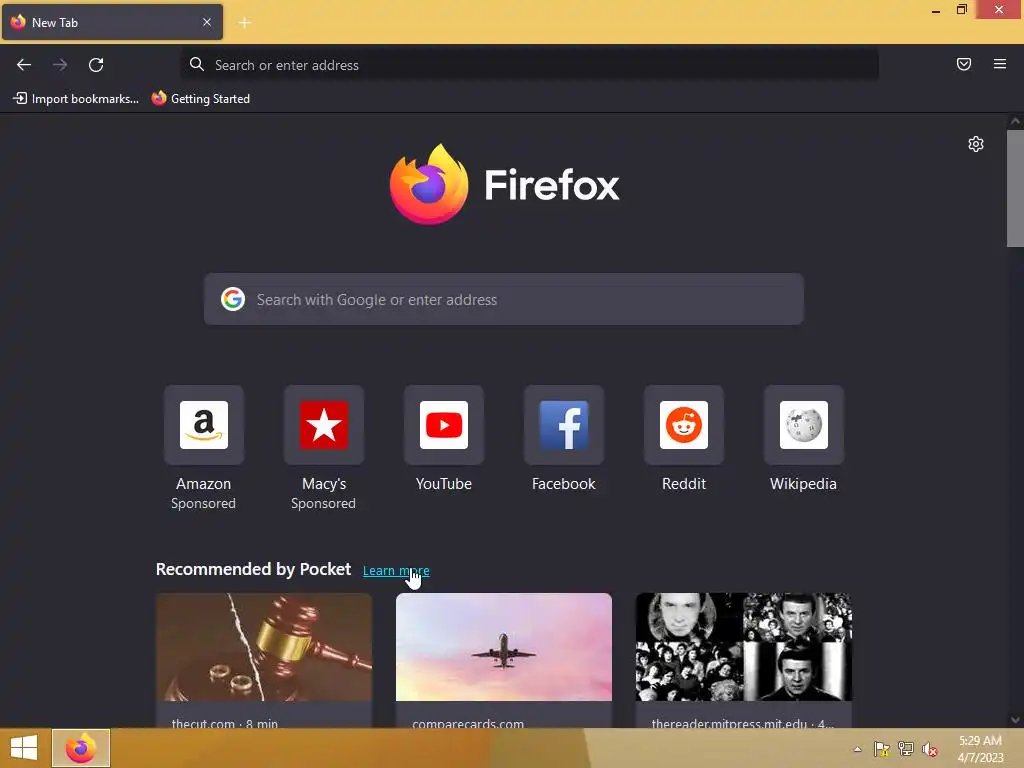
Task: Open network tray icon
Action: [x=906, y=749]
